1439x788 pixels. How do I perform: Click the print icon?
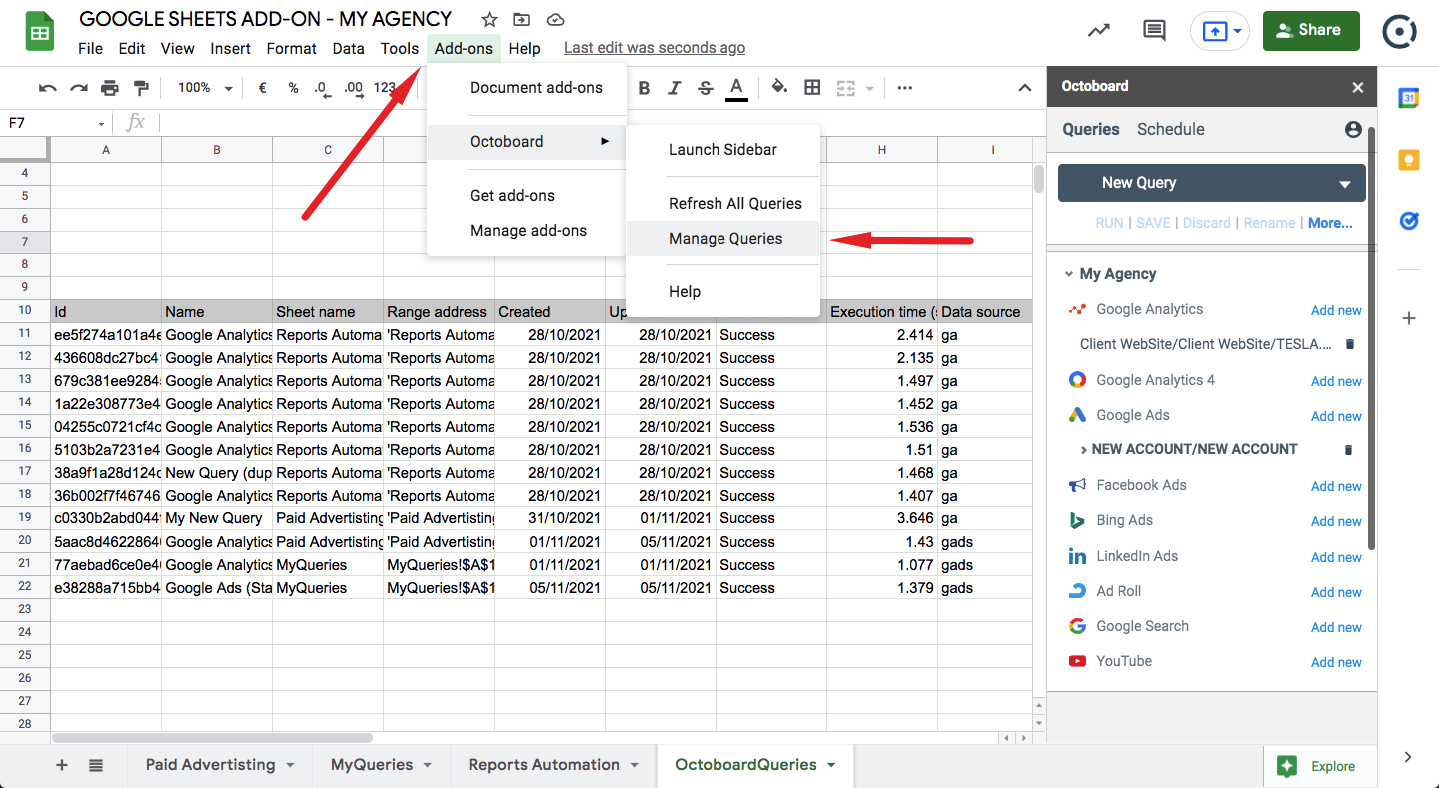click(x=110, y=88)
